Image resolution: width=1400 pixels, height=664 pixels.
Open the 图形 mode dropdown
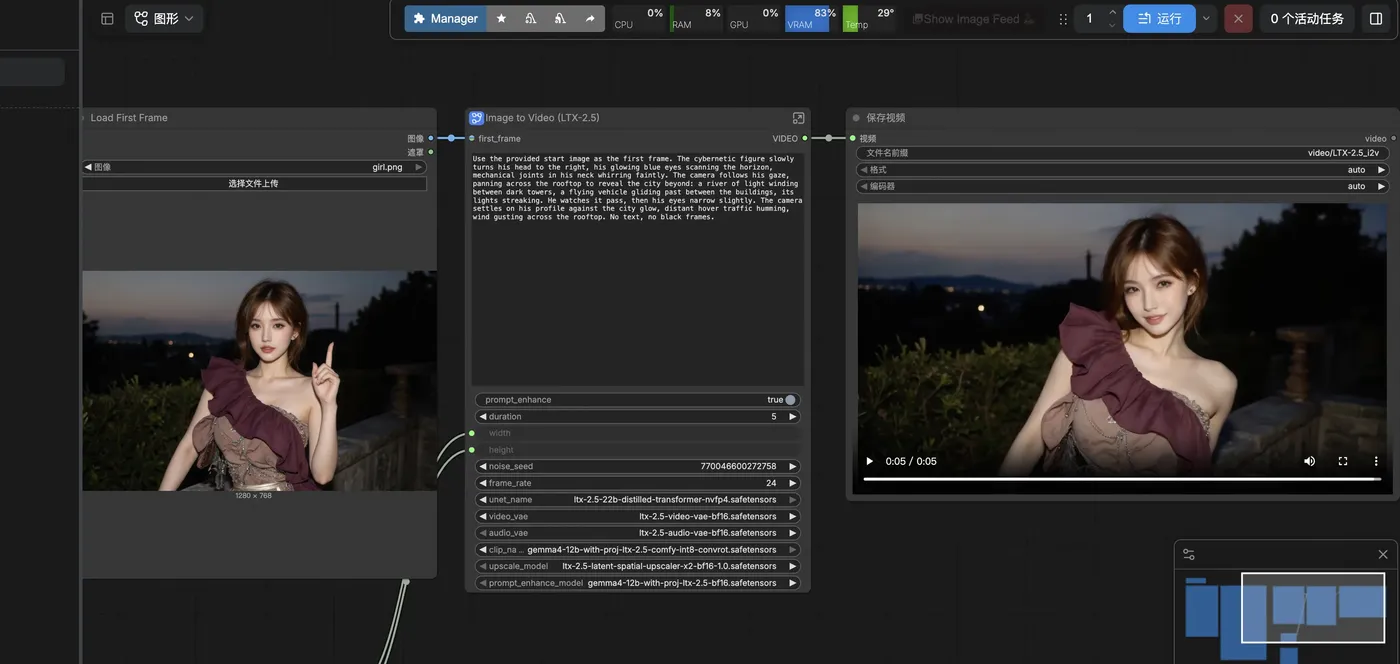click(x=164, y=18)
